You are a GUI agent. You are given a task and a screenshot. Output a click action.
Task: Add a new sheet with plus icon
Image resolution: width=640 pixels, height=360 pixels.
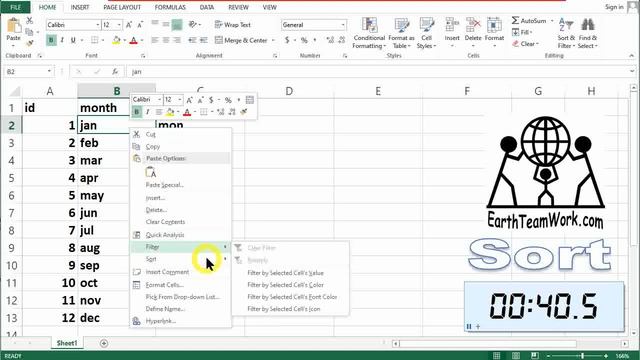pyautogui.click(x=104, y=343)
